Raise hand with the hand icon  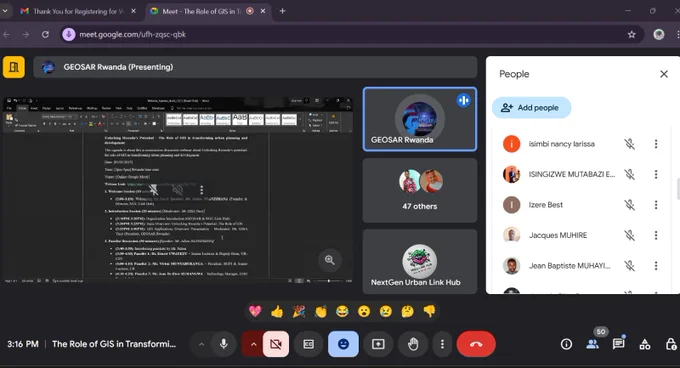413,344
